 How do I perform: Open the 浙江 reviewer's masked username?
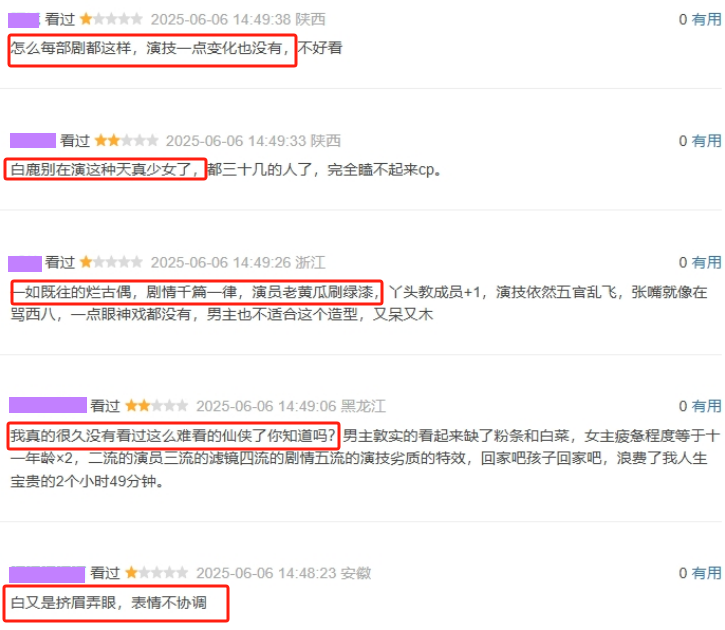[x=25, y=263]
